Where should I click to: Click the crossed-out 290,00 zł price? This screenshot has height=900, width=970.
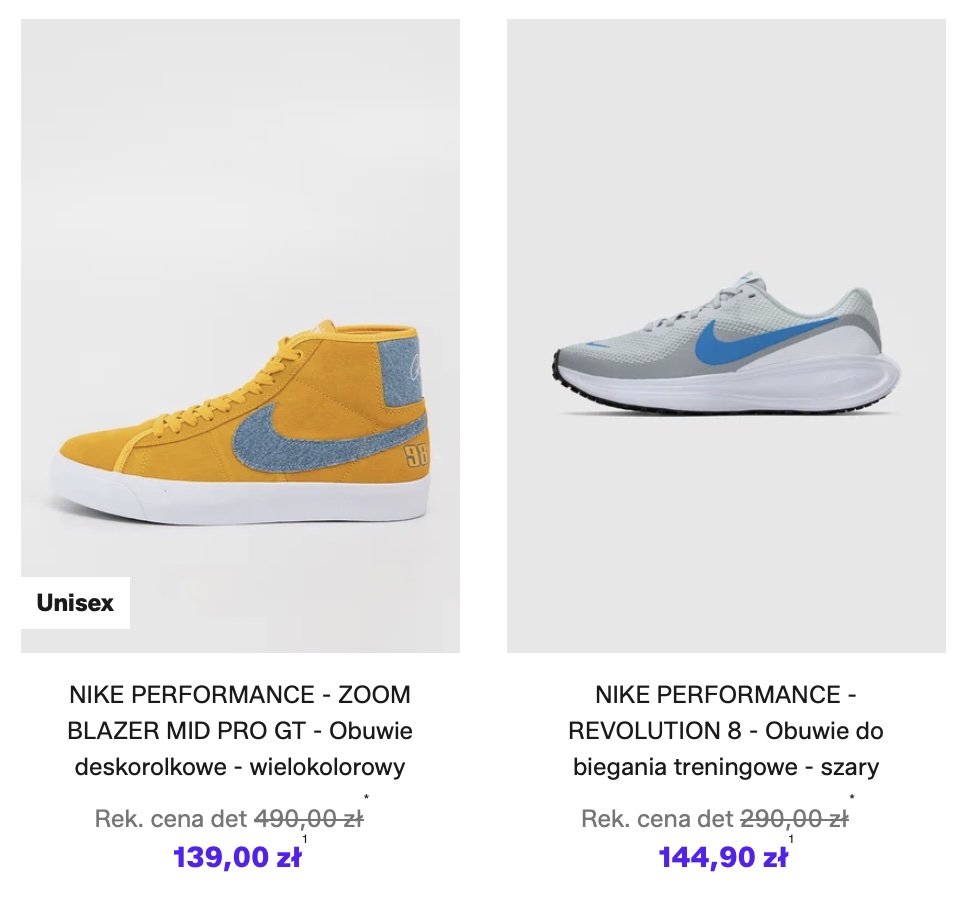[x=794, y=820]
